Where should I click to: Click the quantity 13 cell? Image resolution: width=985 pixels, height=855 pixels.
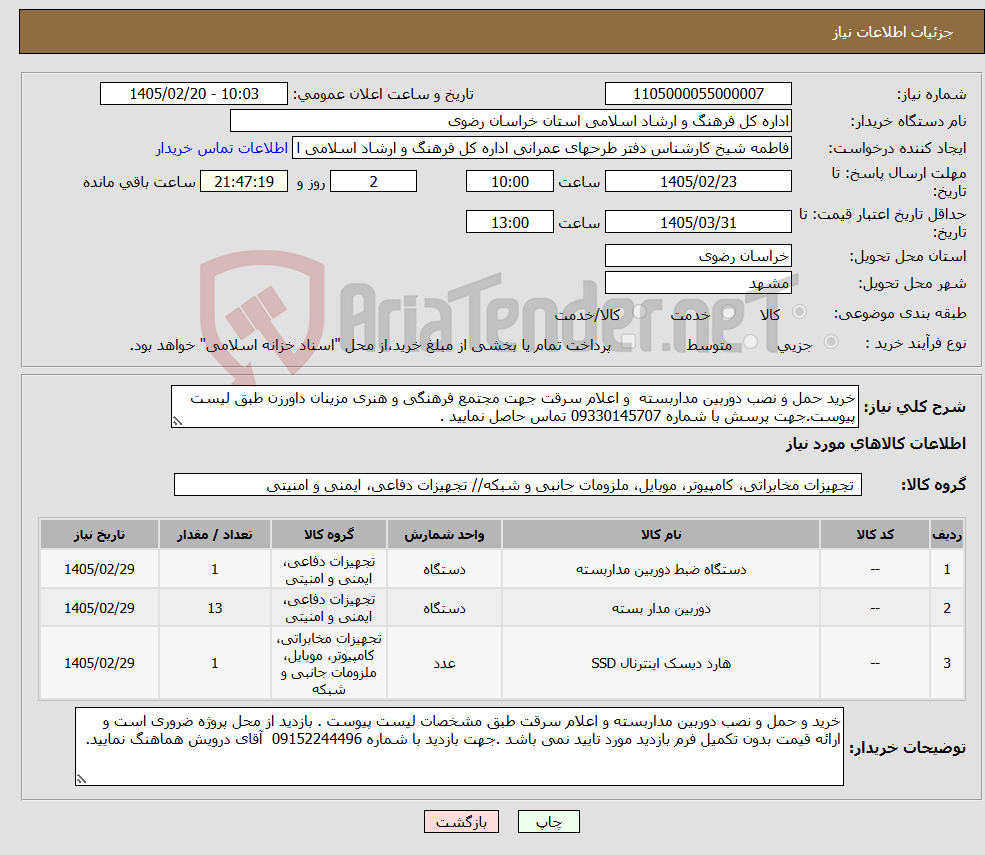pos(215,608)
